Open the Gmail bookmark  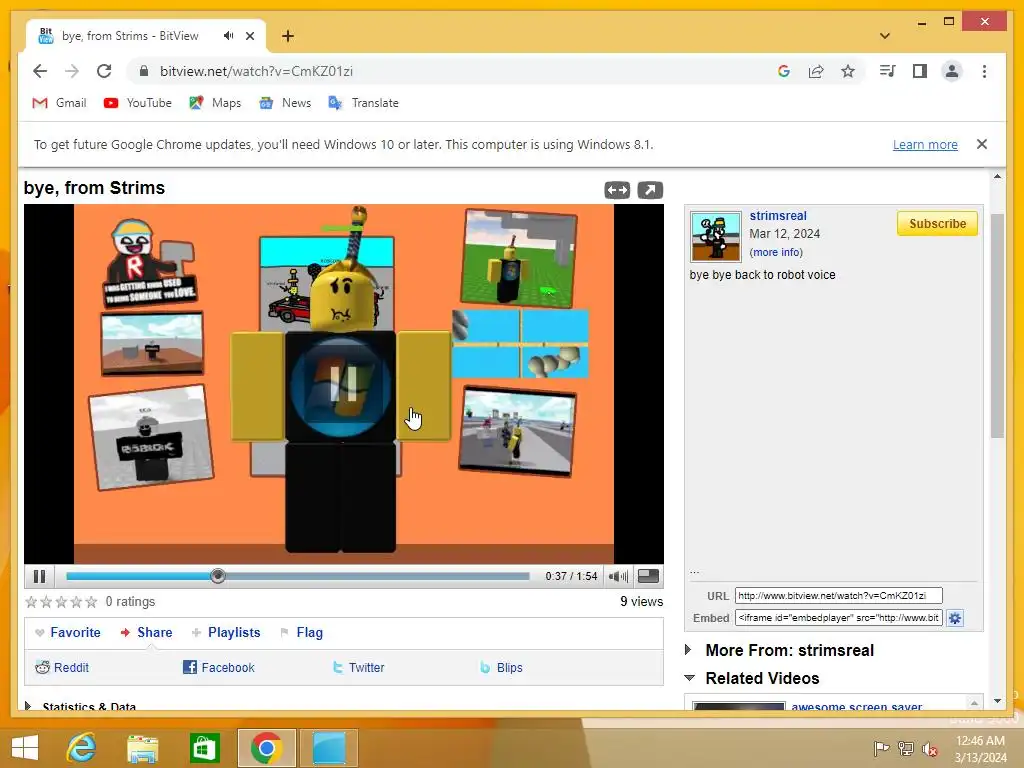[x=59, y=103]
